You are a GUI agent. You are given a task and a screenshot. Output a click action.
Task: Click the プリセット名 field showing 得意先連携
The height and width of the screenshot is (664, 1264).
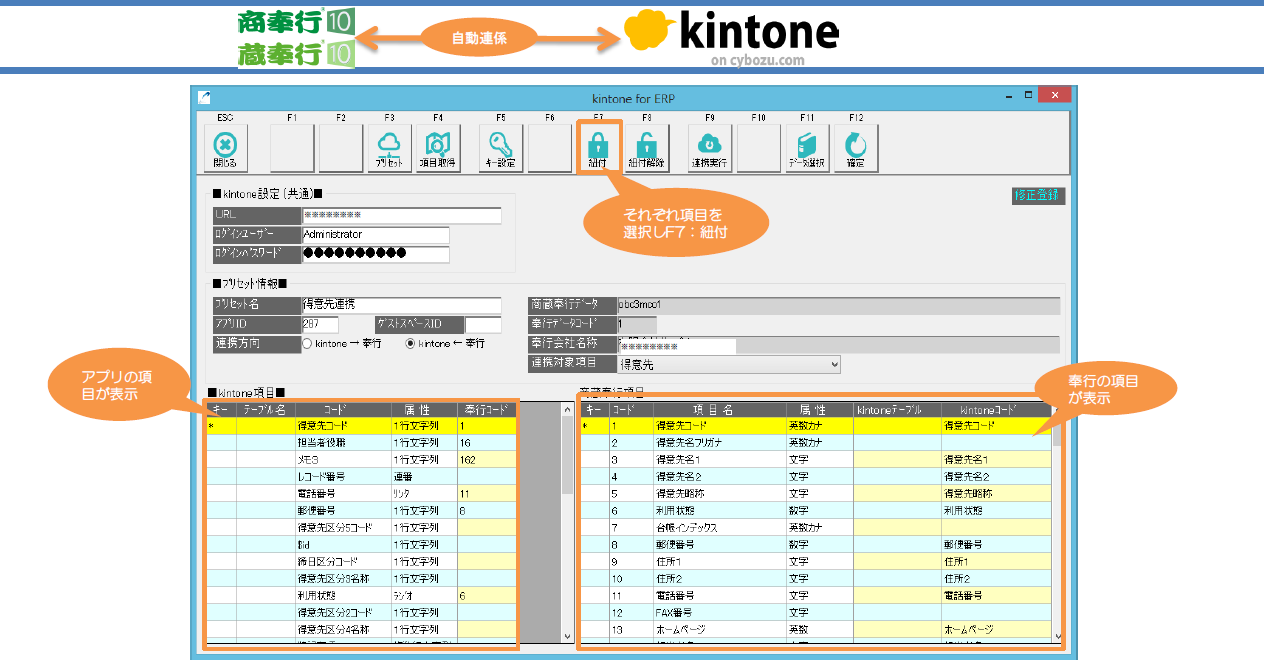401,305
